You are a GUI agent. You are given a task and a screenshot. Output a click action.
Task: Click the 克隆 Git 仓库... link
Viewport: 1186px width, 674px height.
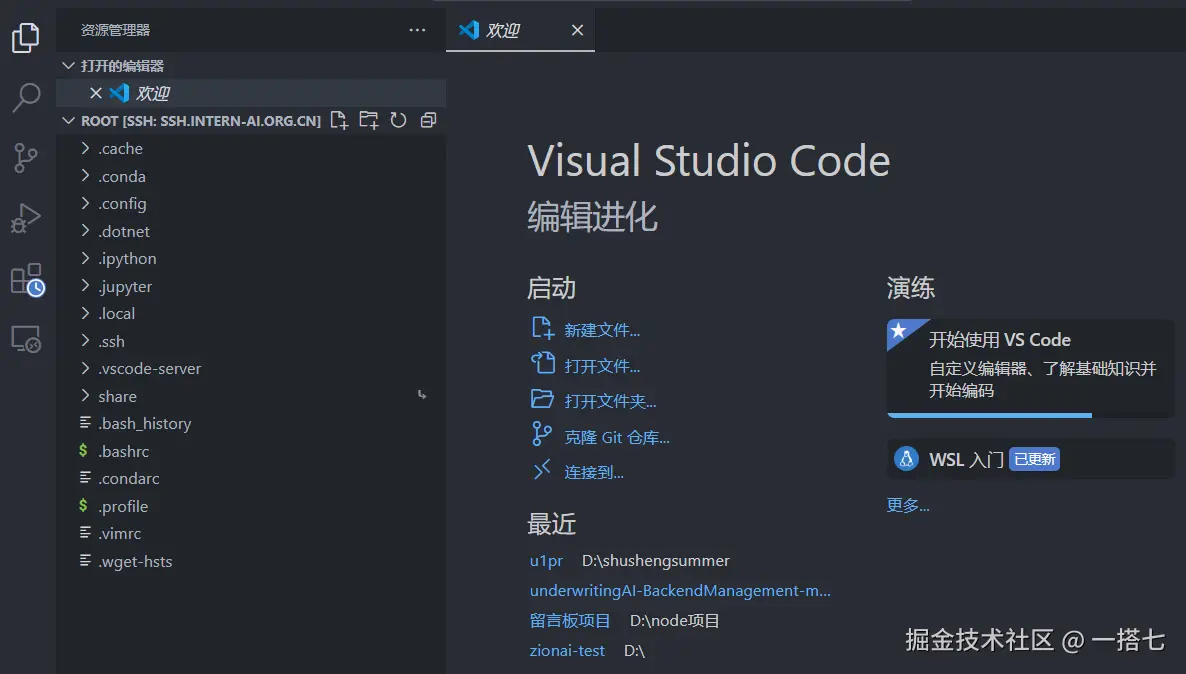tap(616, 437)
